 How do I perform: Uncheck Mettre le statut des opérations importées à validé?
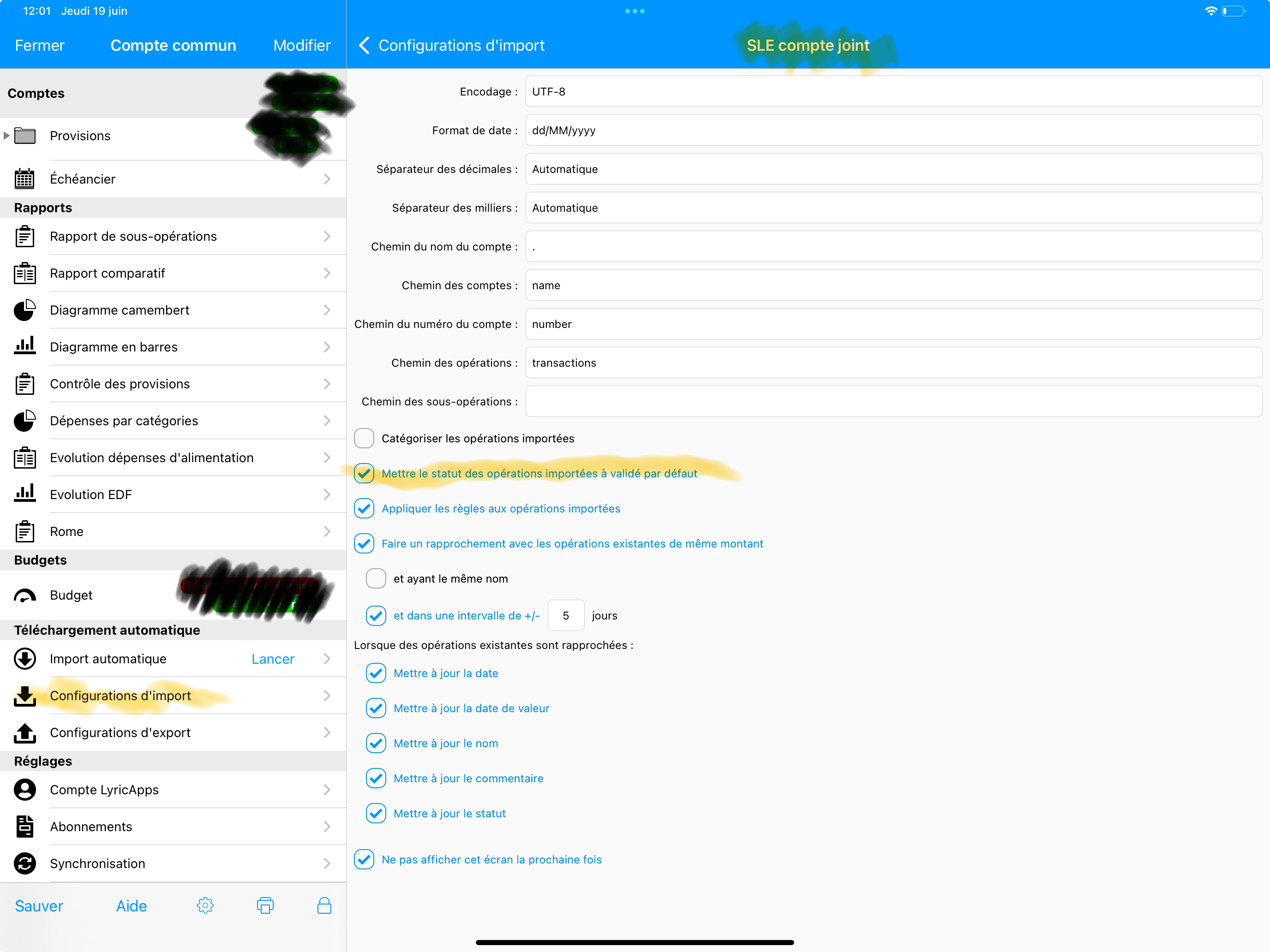click(364, 473)
